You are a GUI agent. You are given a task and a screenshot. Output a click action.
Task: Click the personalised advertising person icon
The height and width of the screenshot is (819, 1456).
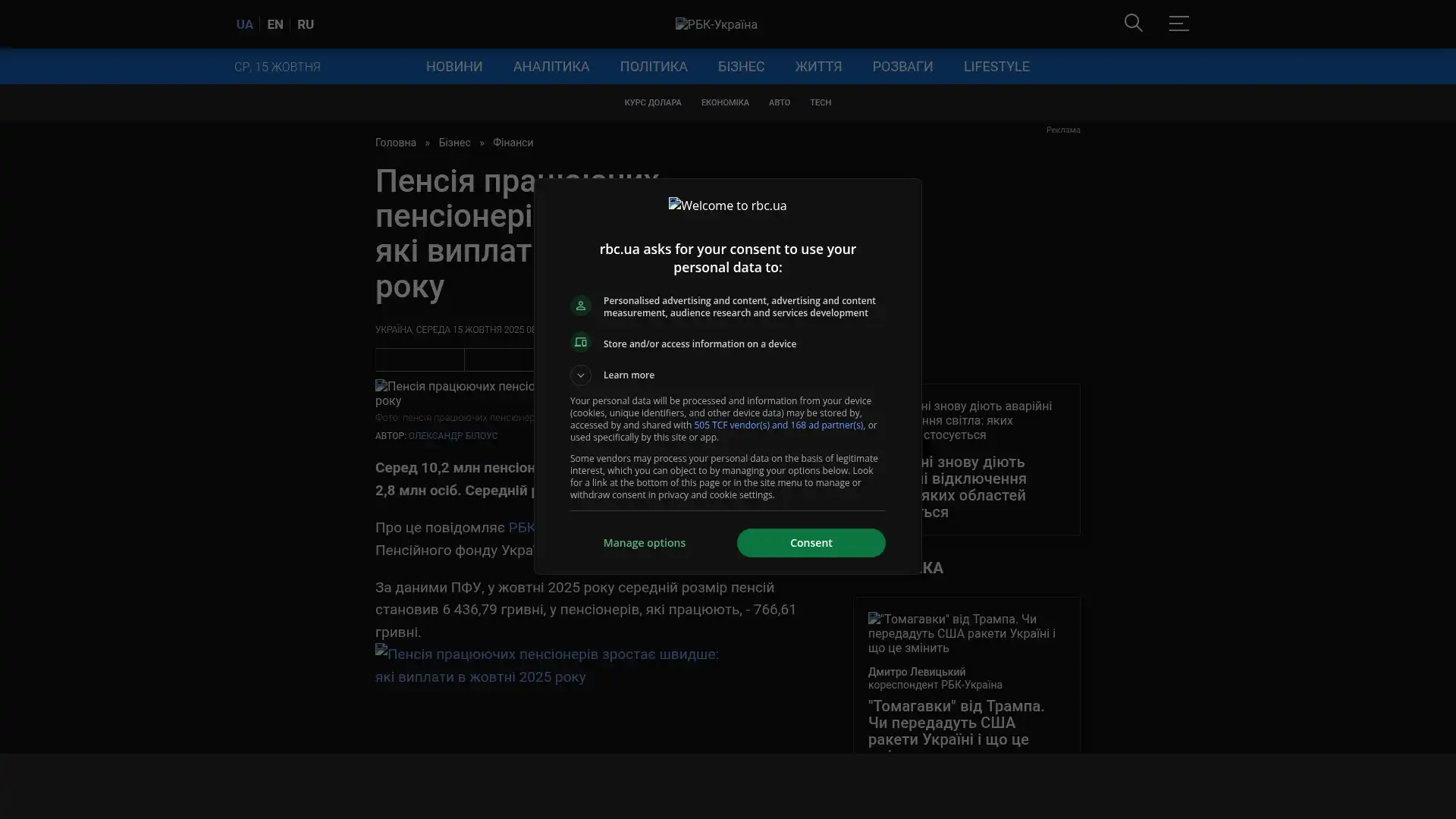(581, 306)
